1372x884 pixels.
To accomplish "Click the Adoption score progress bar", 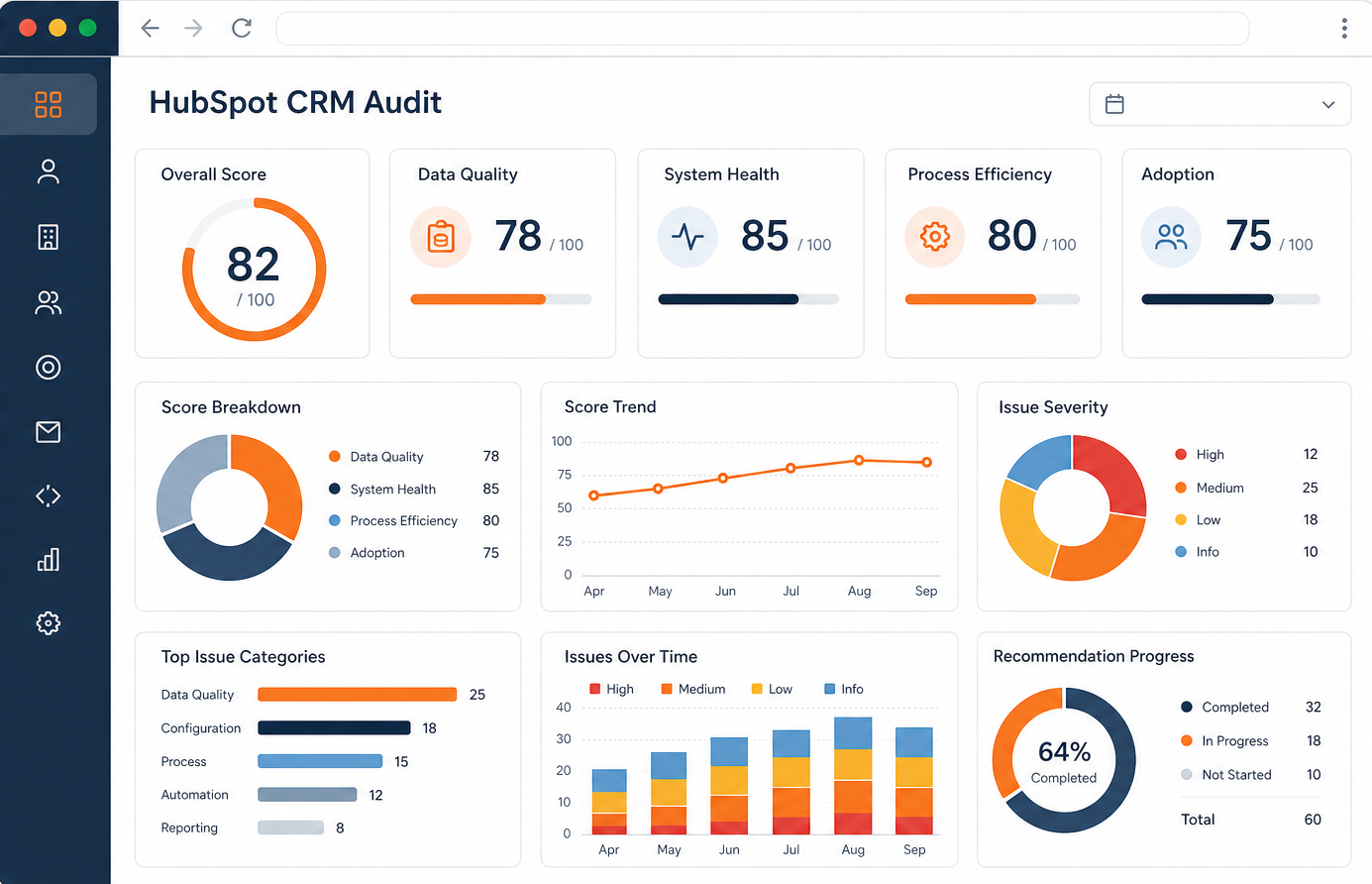I will click(1231, 299).
